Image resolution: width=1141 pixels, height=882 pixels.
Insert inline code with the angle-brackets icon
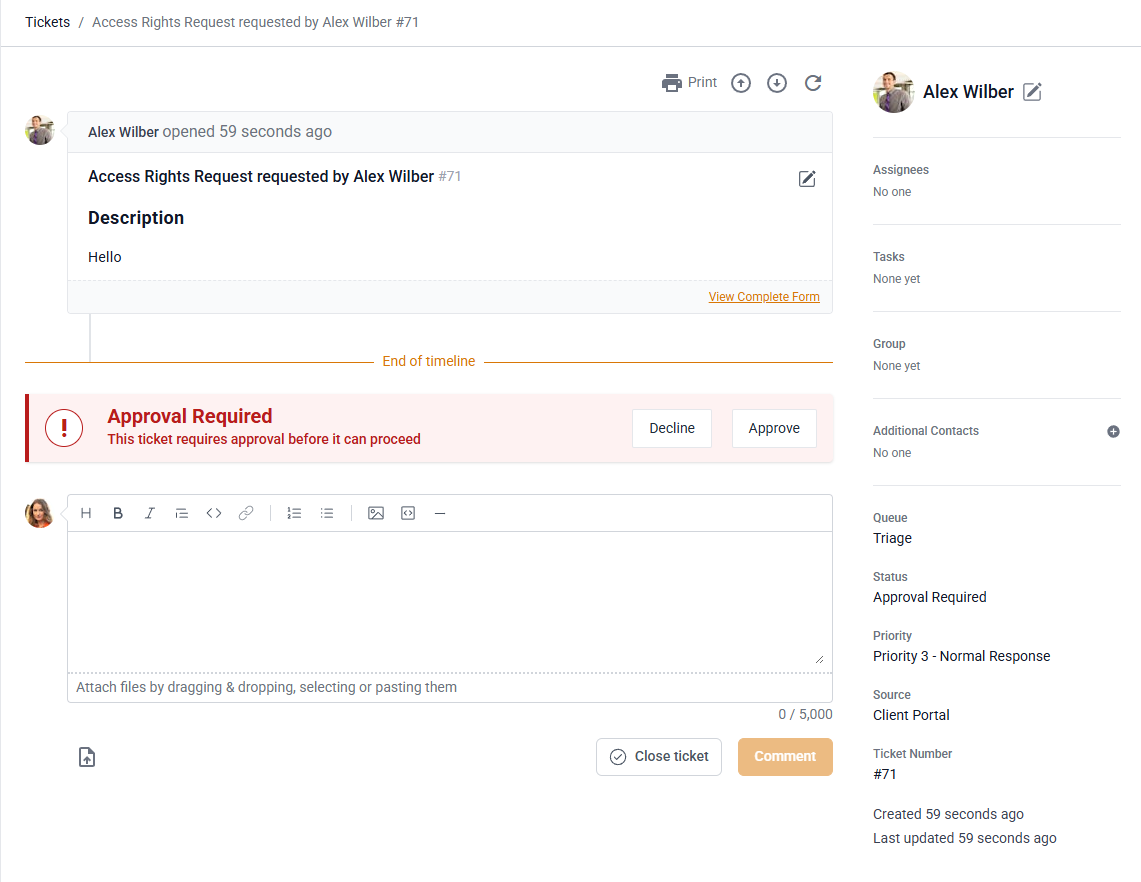tap(214, 513)
